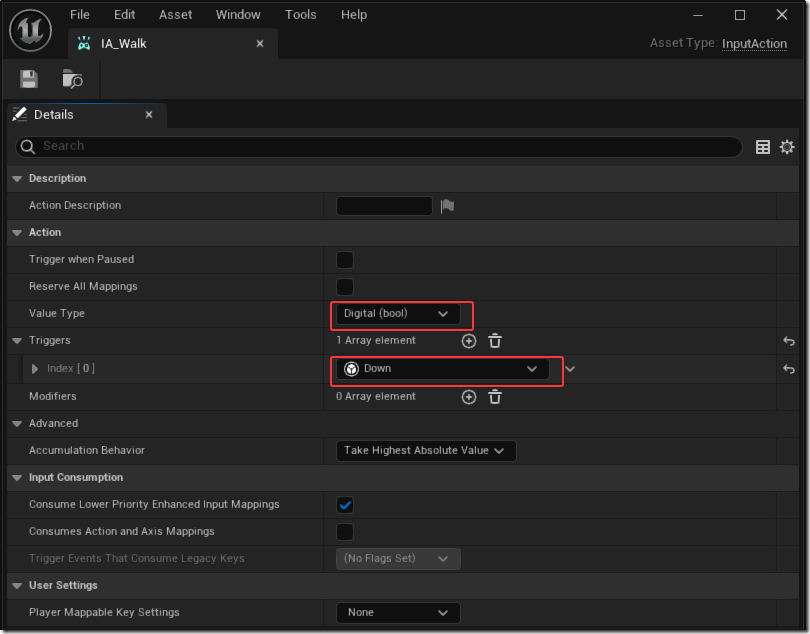Collapse the Advanced section
Image resolution: width=810 pixels, height=634 pixels.
pyautogui.click(x=17, y=424)
